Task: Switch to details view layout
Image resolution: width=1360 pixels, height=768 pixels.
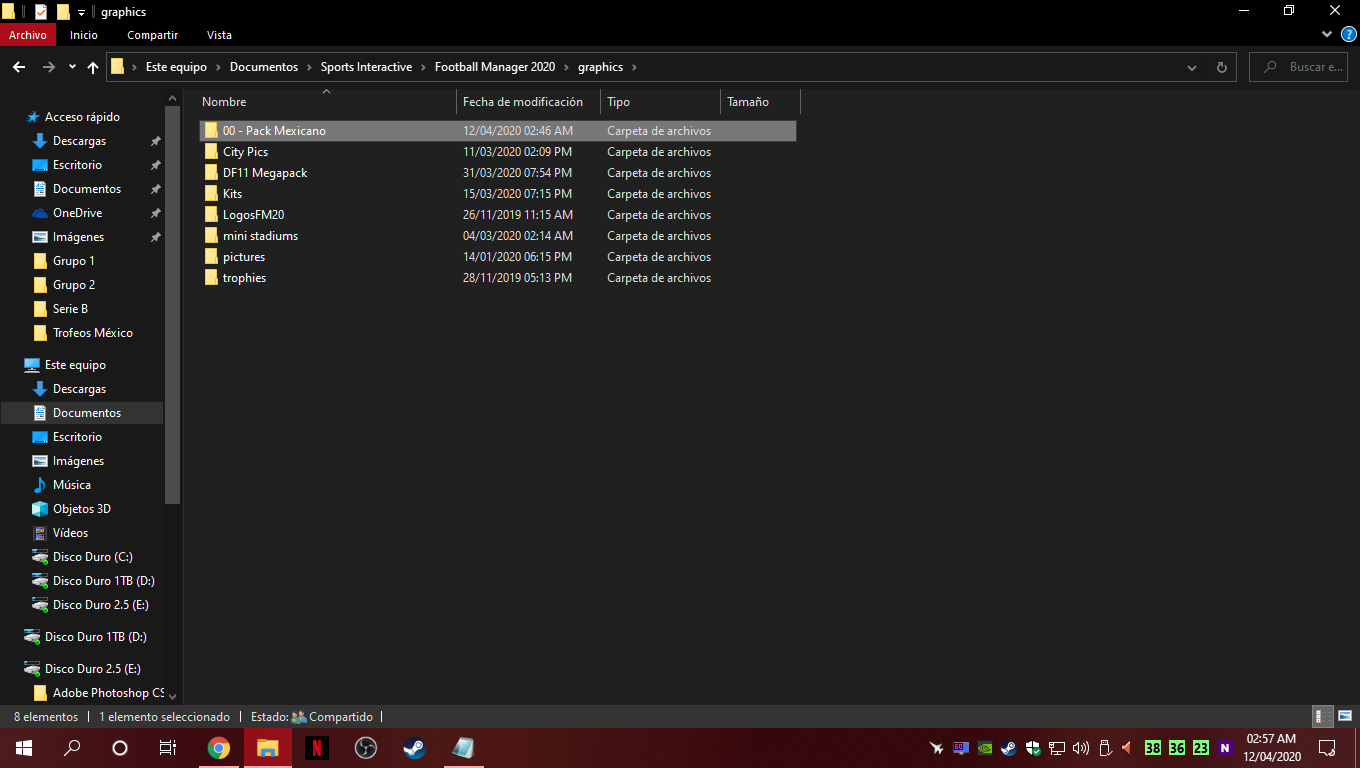Action: pyautogui.click(x=1322, y=716)
